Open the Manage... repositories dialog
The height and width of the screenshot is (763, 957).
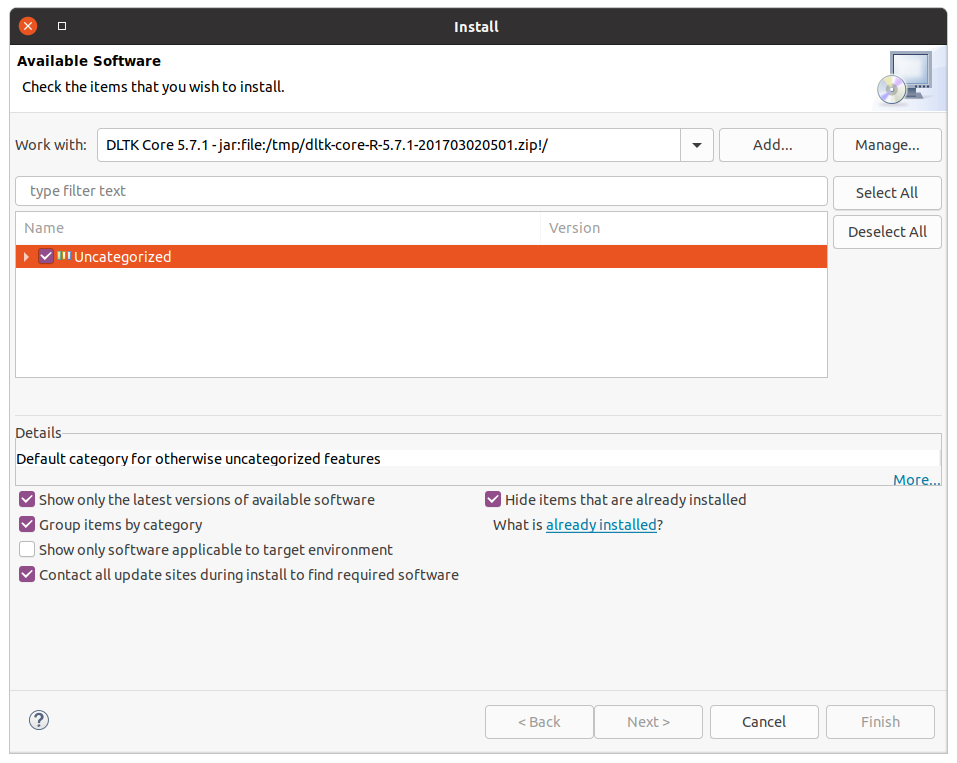(887, 144)
